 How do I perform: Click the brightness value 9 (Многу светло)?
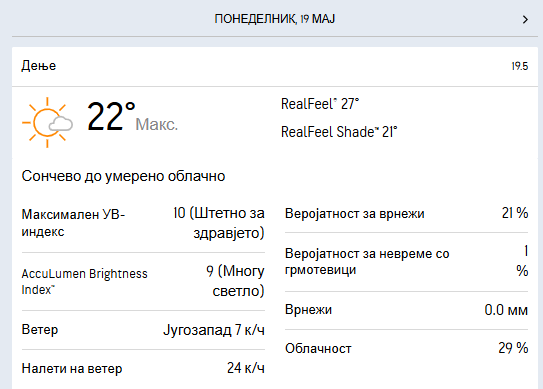235,281
